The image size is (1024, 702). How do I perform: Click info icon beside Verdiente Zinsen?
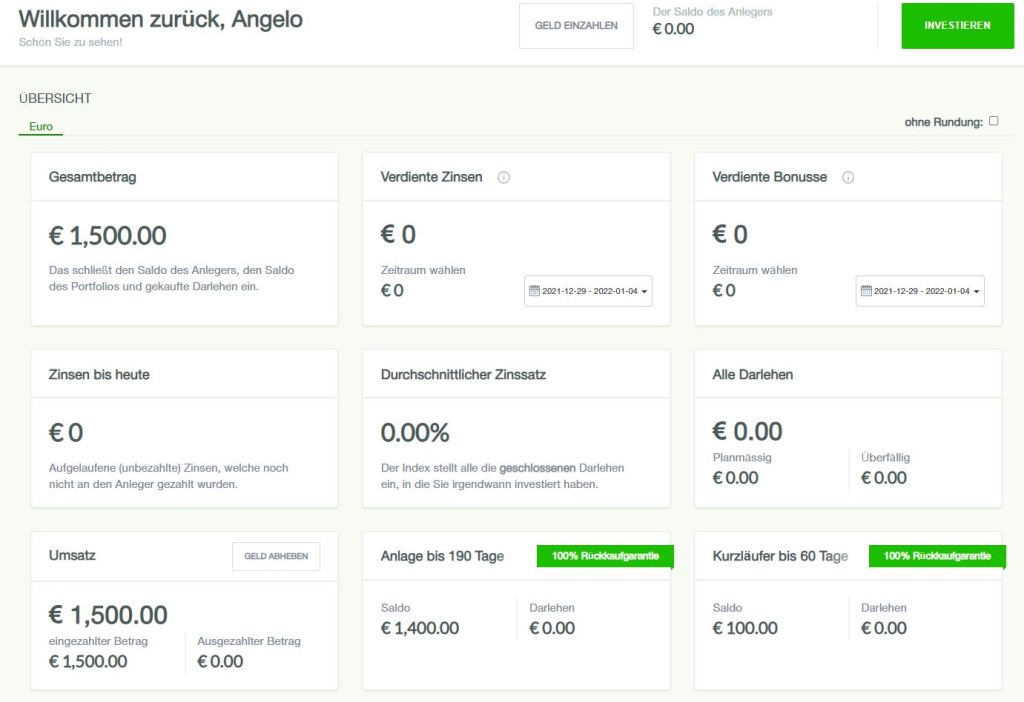504,177
